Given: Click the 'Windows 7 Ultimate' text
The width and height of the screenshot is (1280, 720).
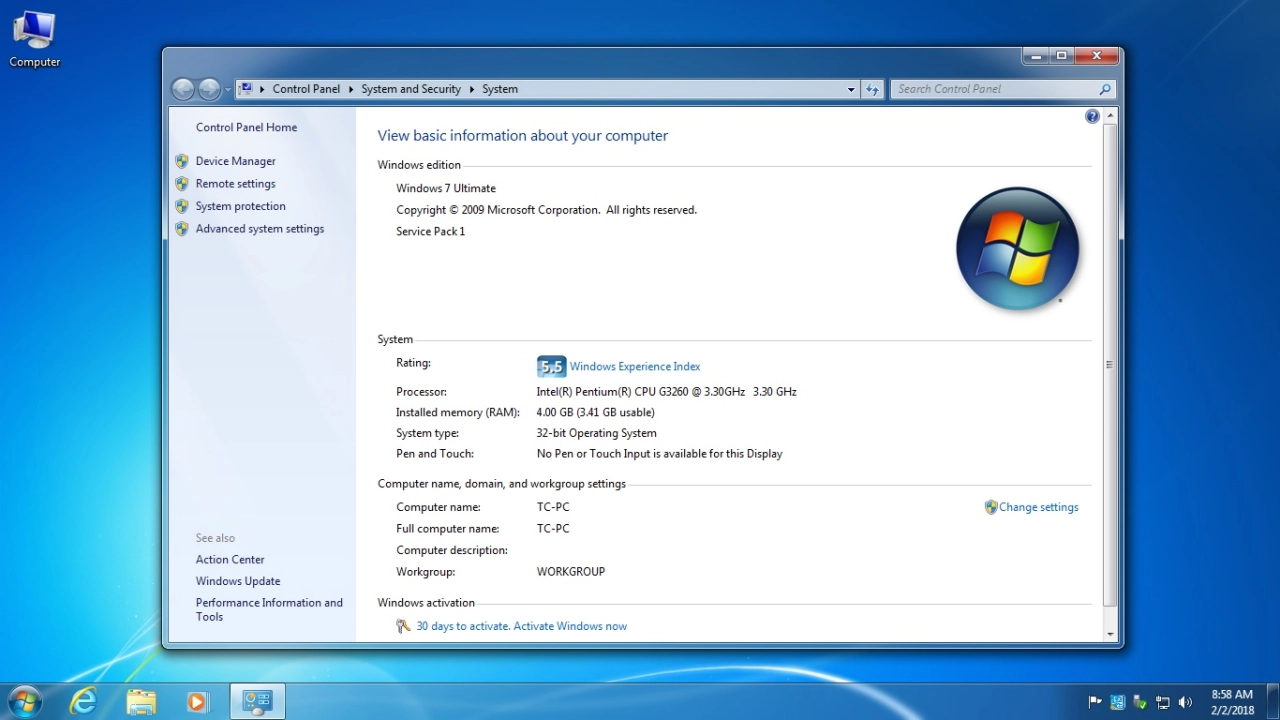Looking at the screenshot, I should tap(446, 188).
